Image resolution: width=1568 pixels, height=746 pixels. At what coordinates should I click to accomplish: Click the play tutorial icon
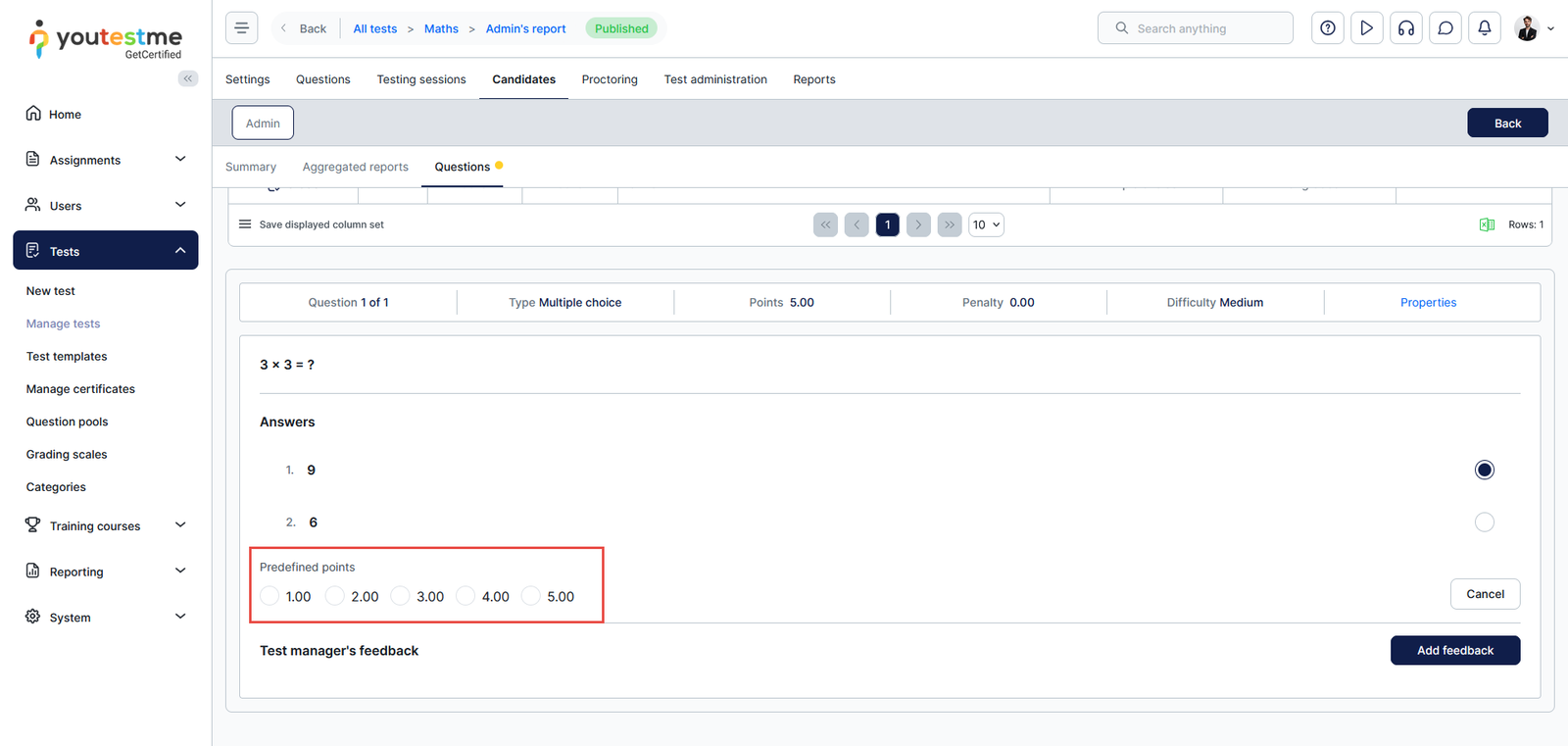point(1366,28)
